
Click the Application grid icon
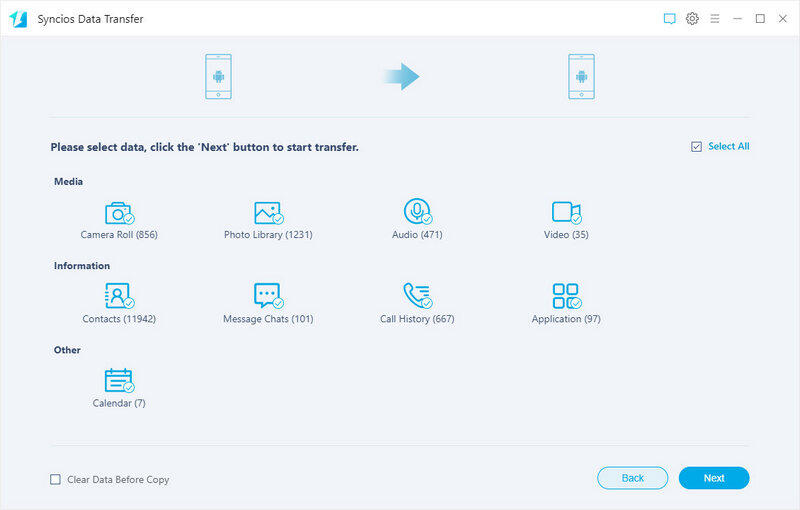tap(565, 296)
